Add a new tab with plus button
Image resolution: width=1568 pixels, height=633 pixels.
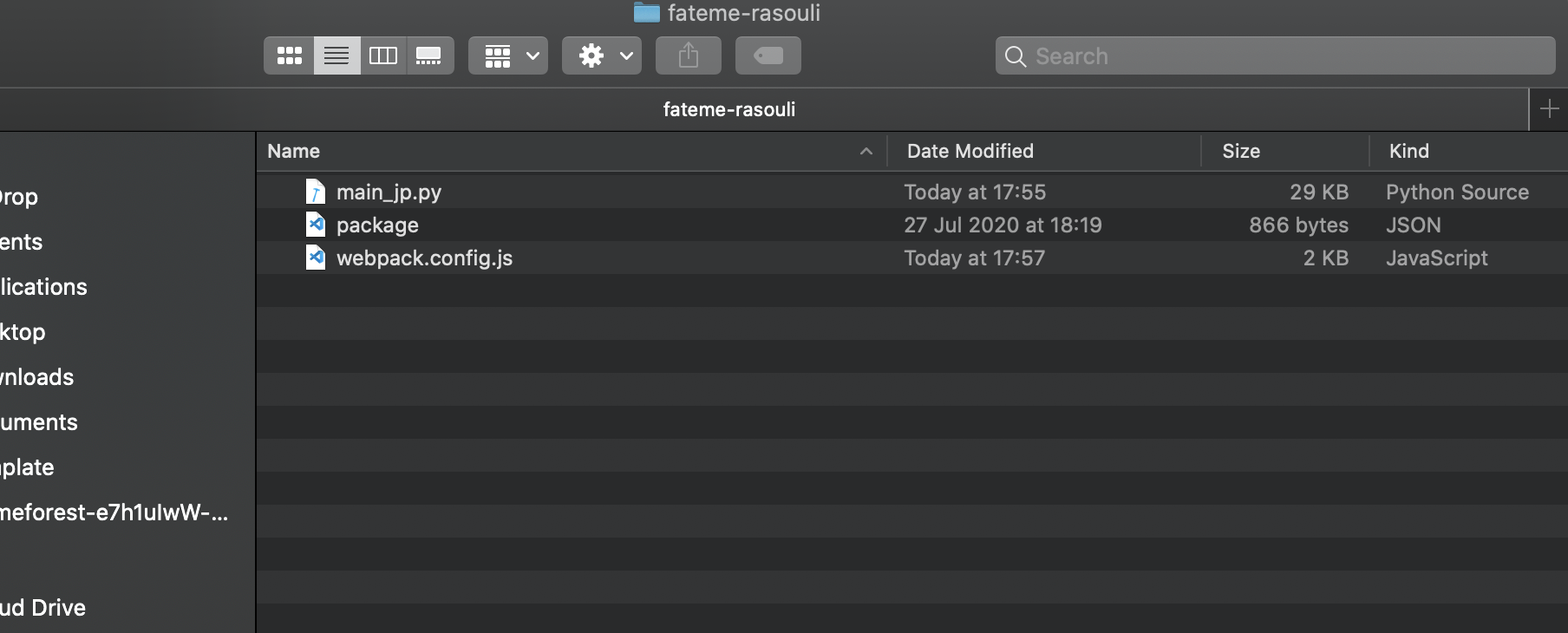(x=1549, y=109)
